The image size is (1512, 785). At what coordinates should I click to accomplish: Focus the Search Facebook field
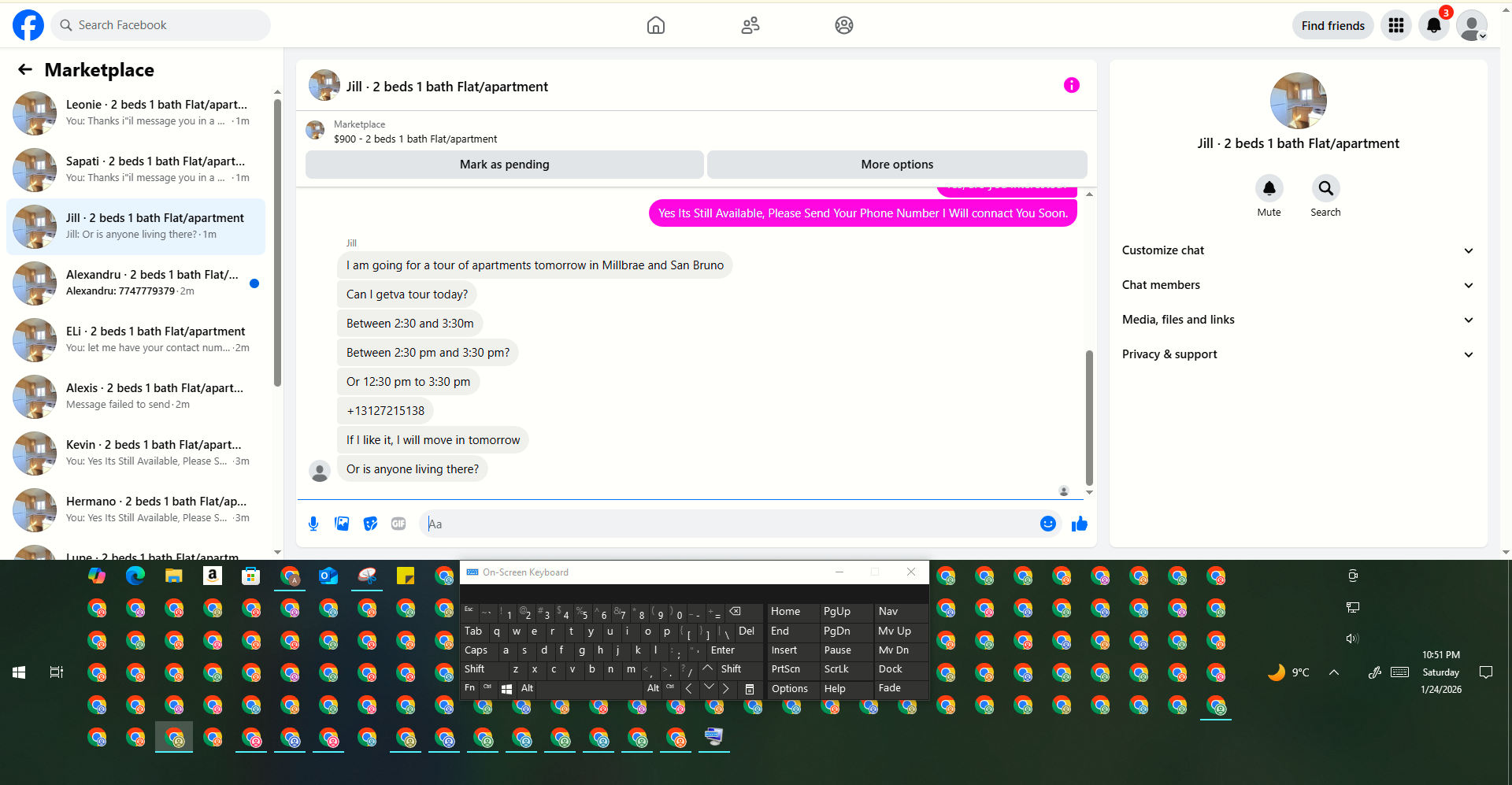click(161, 25)
